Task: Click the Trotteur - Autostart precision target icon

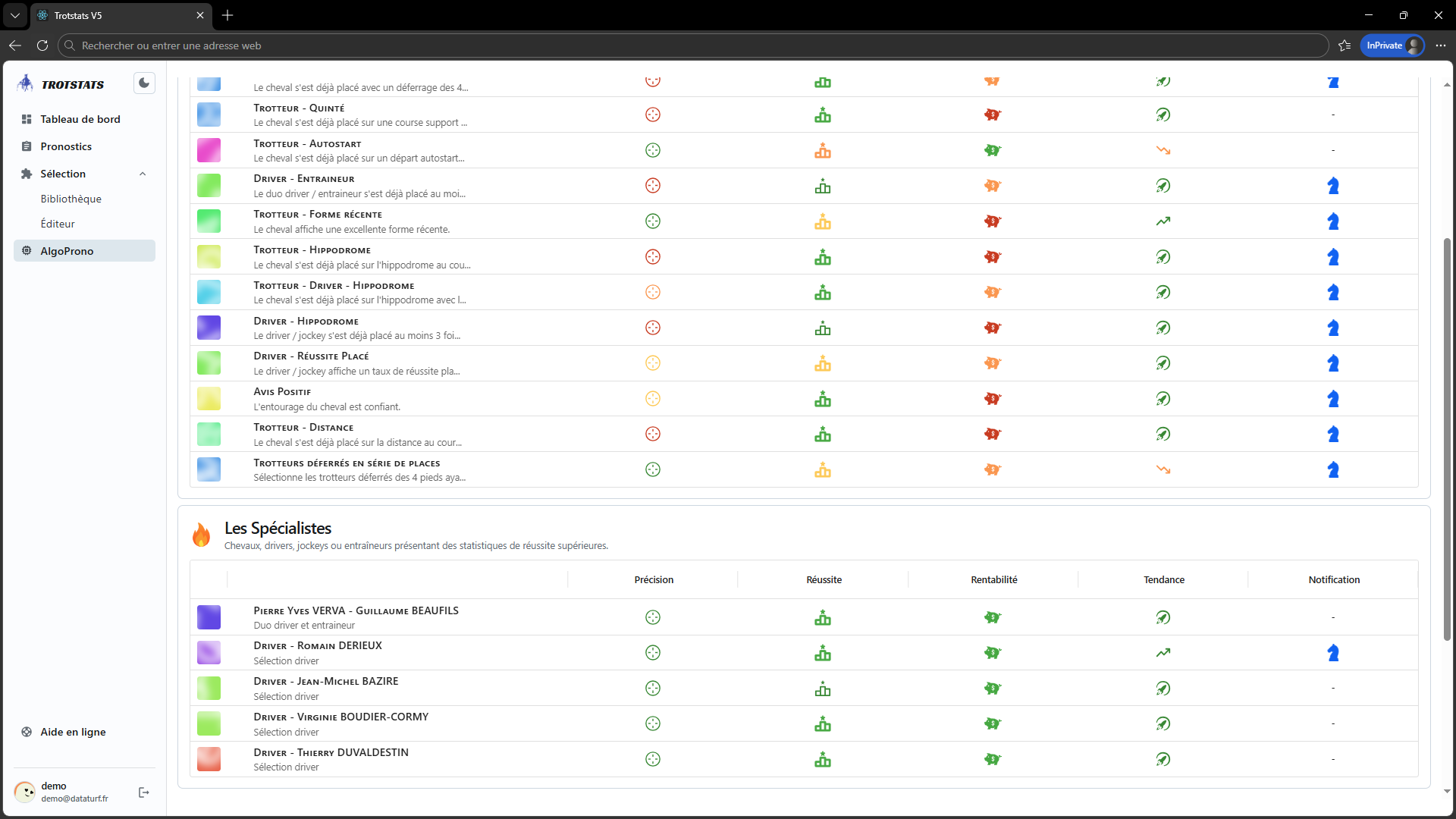Action: click(x=653, y=150)
